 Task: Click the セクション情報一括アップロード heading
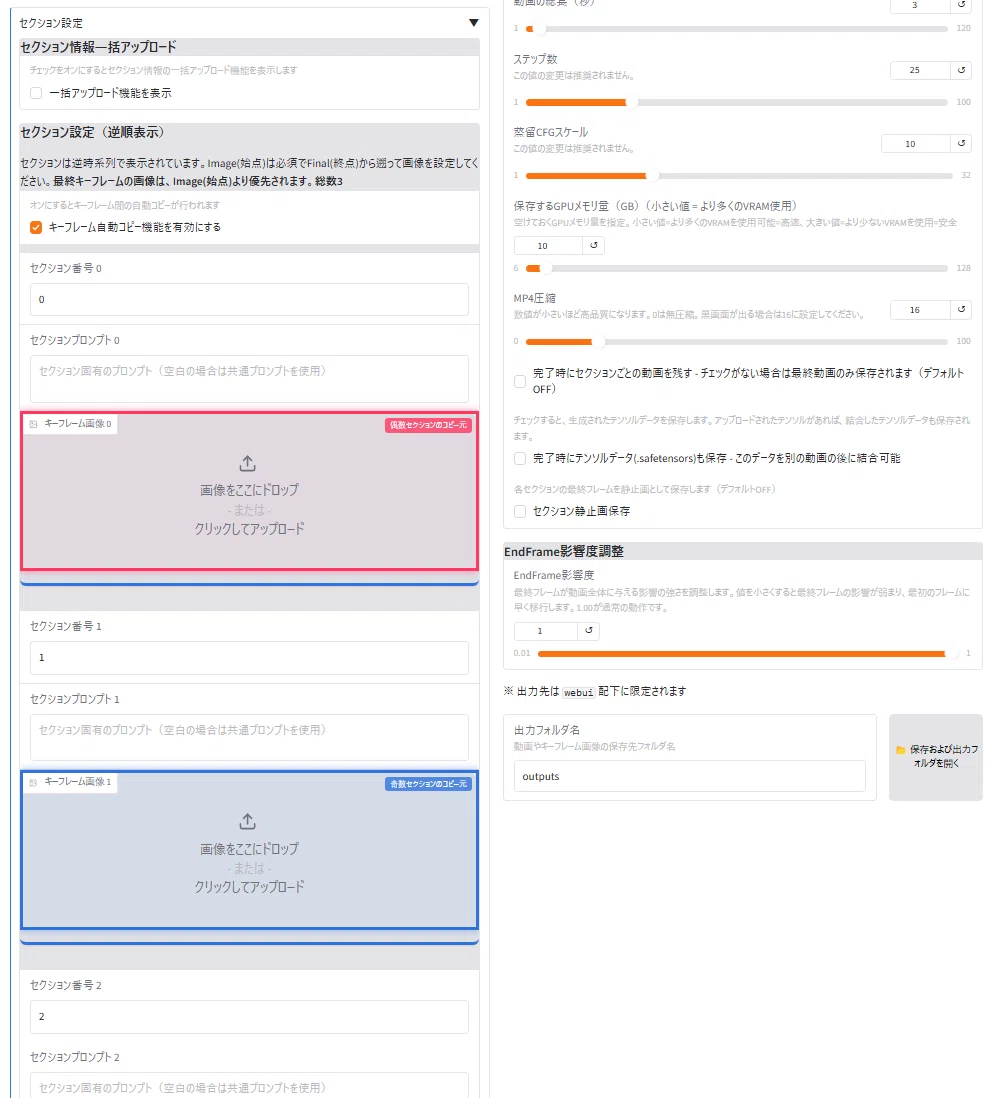pyautogui.click(x=98, y=47)
